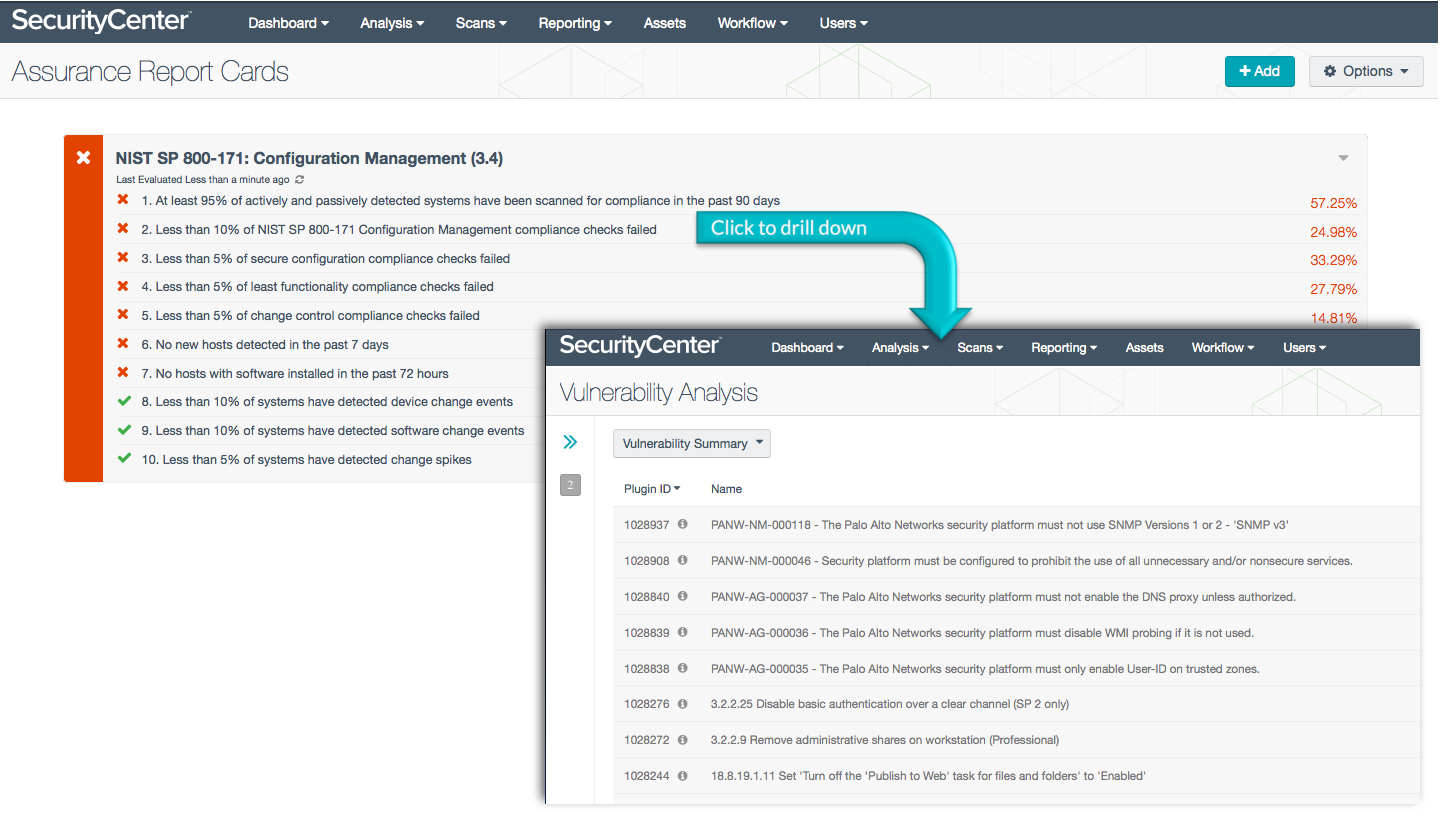
Task: Click info icon next to plugin 1028839
Action: (x=683, y=632)
